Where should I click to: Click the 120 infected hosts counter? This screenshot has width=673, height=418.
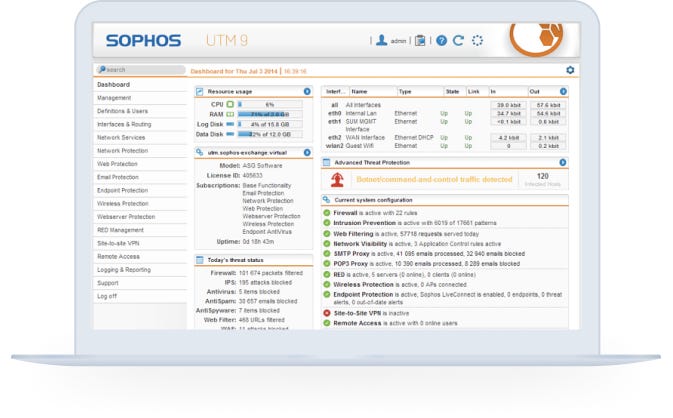(x=543, y=179)
